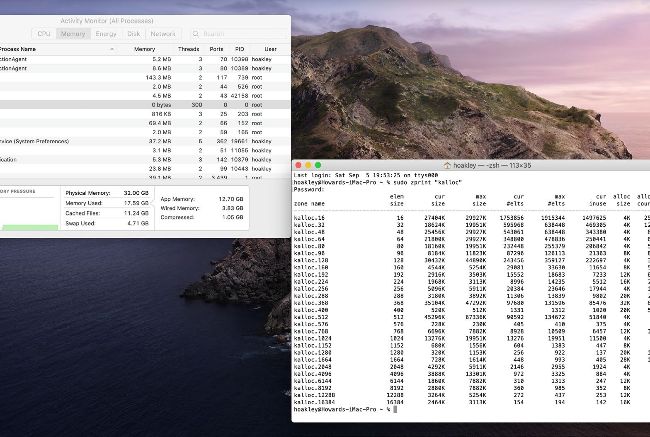Sort by the Ports column header
The height and width of the screenshot is (437, 650).
214,47
